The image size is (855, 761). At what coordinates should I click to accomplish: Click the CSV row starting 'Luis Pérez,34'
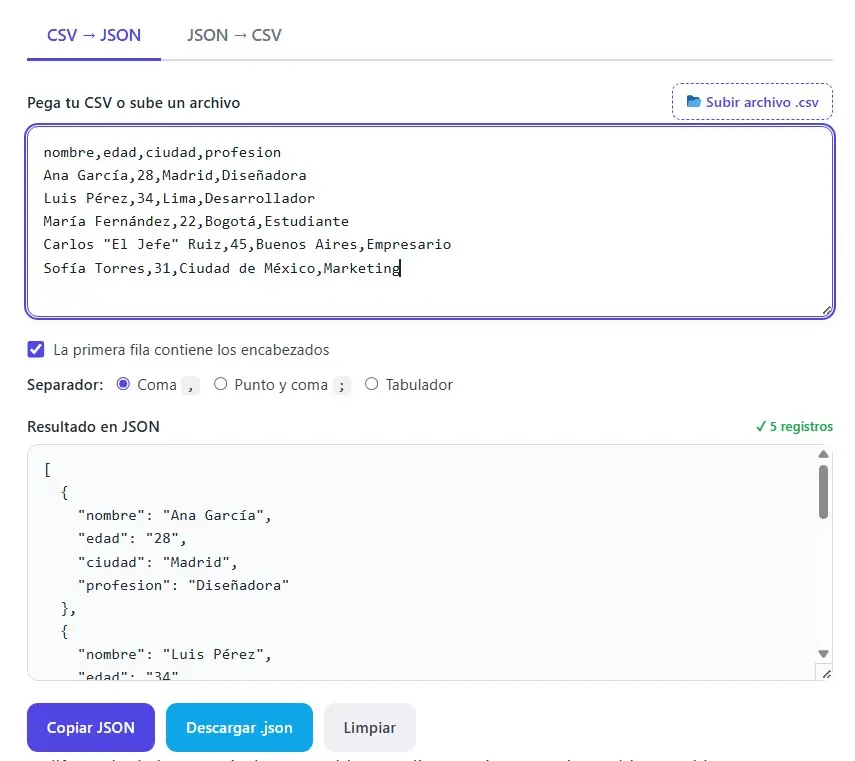coord(179,198)
